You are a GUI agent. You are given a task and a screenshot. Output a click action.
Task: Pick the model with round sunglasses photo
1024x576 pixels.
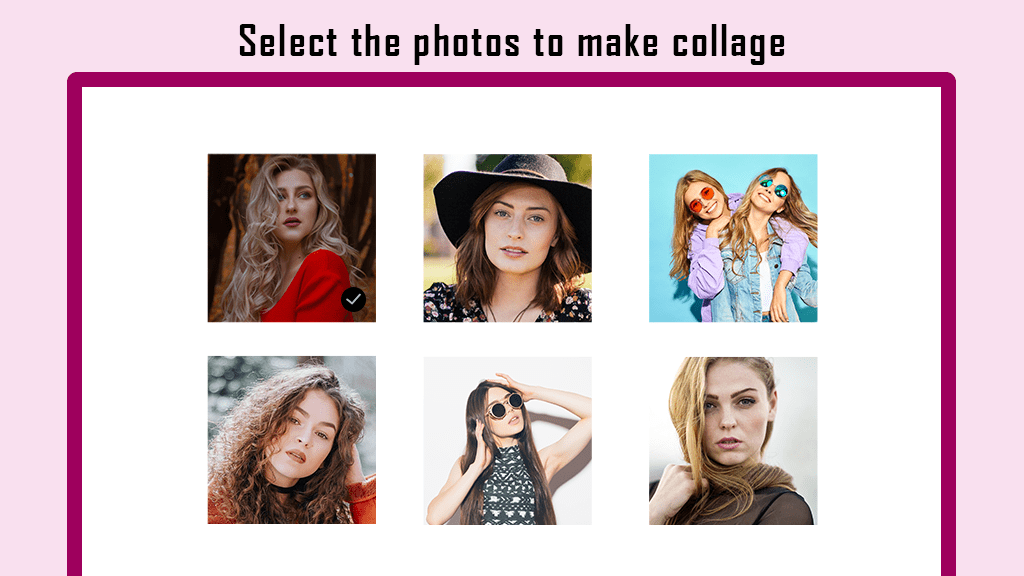tap(507, 441)
